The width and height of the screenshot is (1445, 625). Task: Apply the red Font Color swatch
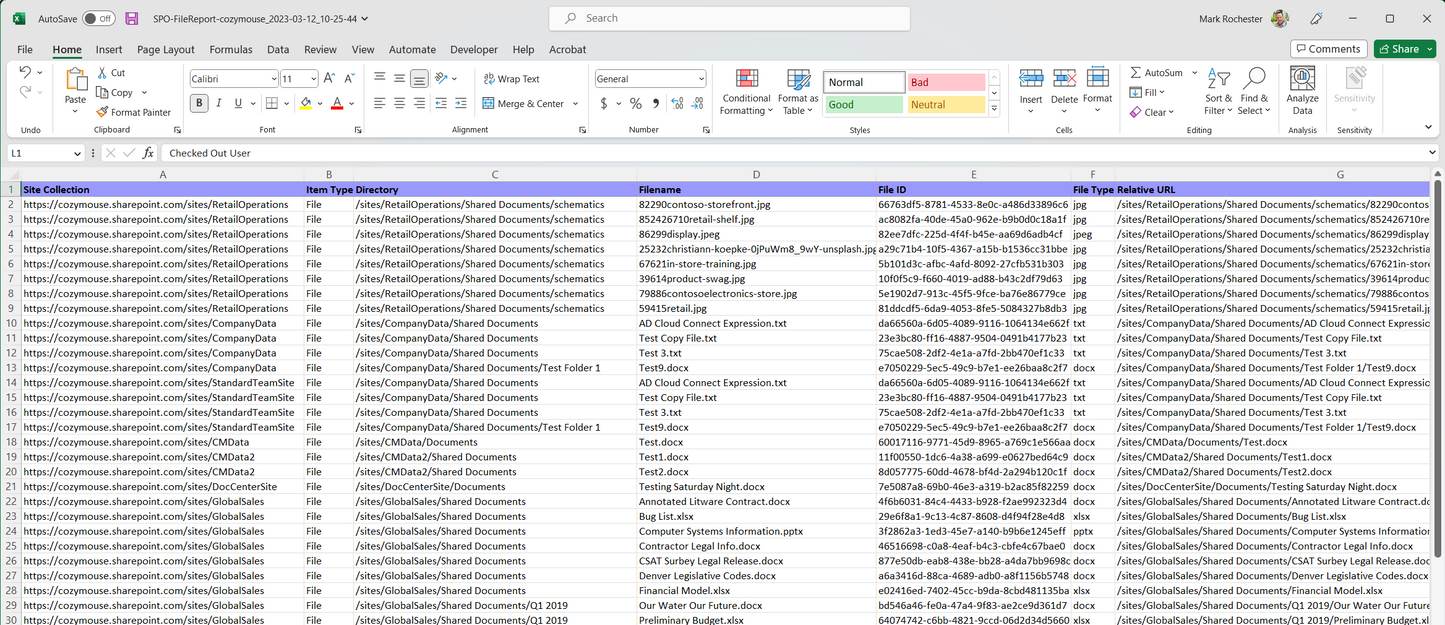[x=338, y=102]
